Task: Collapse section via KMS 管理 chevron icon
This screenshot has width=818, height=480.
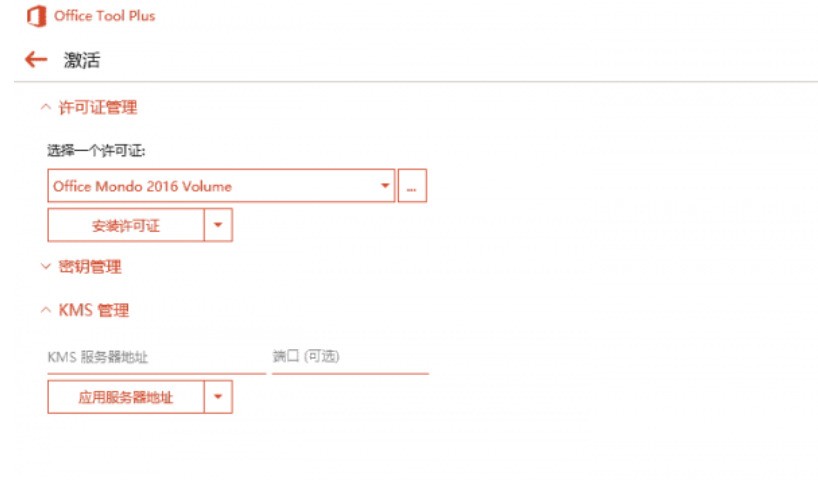Action: pos(46,310)
